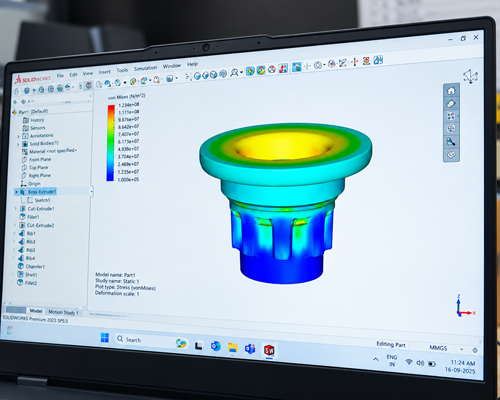Click the Windows Start button
The width and height of the screenshot is (500, 400).
coord(105,338)
